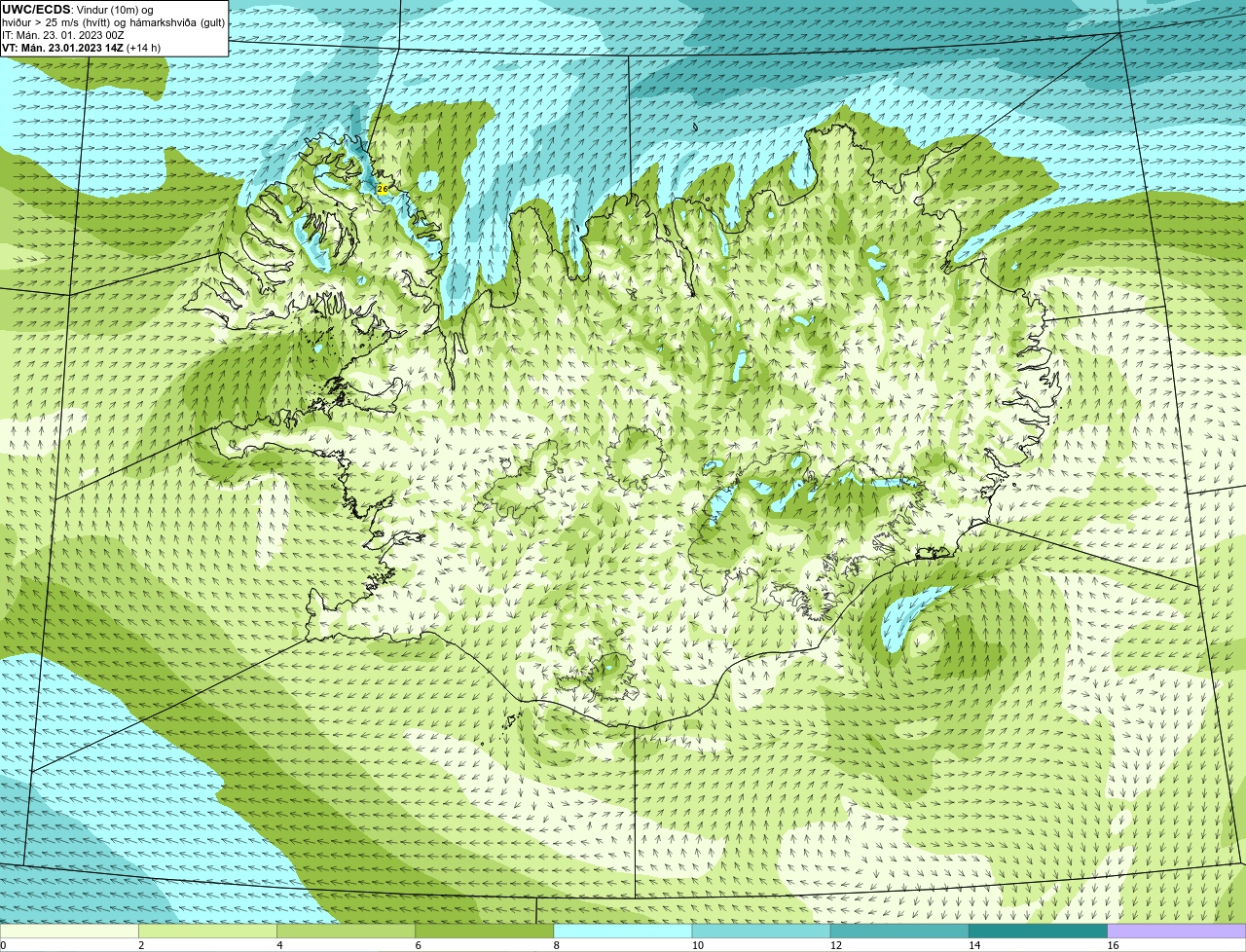The image size is (1246, 952).
Task: Click the 8–10 m/s light cyan legend swatch
Action: click(x=623, y=932)
